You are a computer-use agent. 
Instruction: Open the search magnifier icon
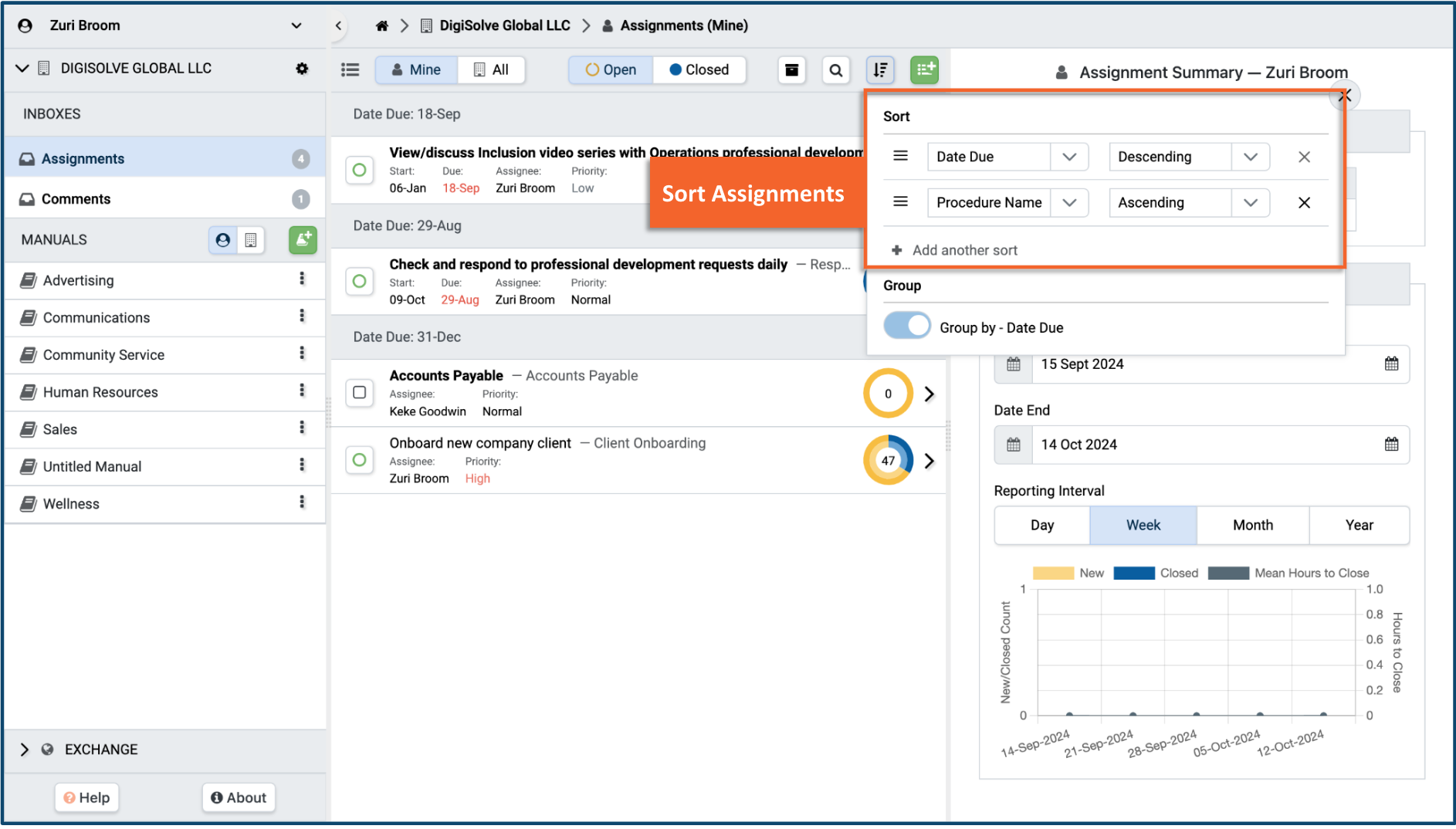[835, 70]
